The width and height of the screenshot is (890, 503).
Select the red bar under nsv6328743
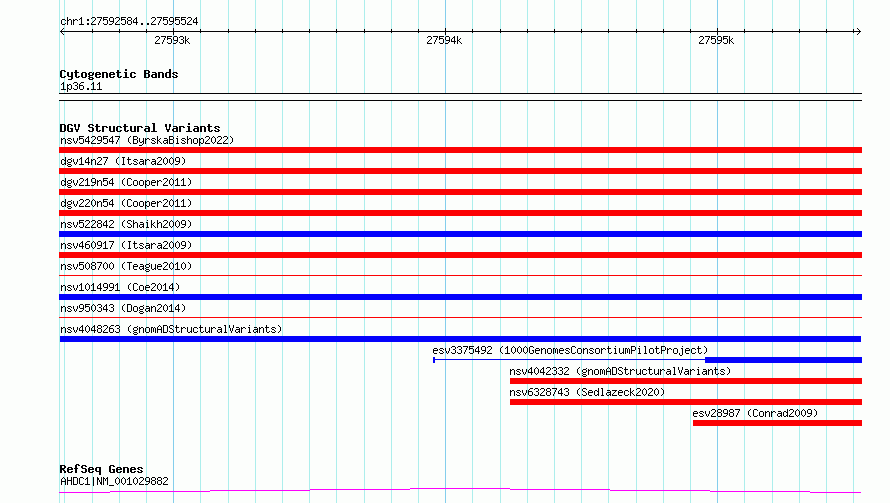tap(686, 402)
